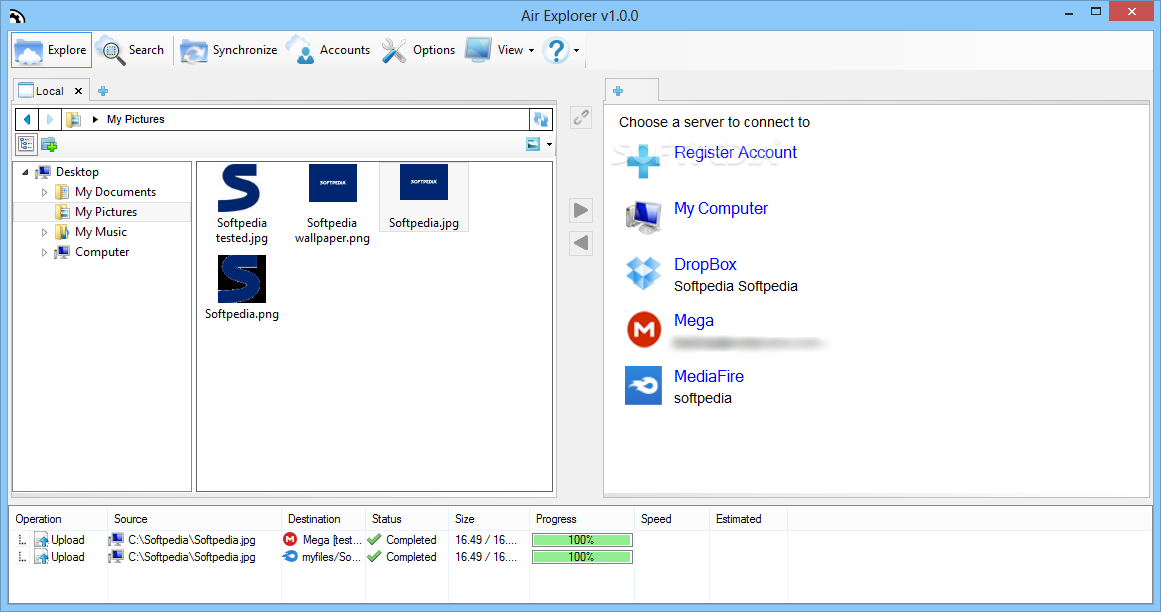1161x612 pixels.
Task: Select the Upload row destined for myfiles
Action: point(324,557)
